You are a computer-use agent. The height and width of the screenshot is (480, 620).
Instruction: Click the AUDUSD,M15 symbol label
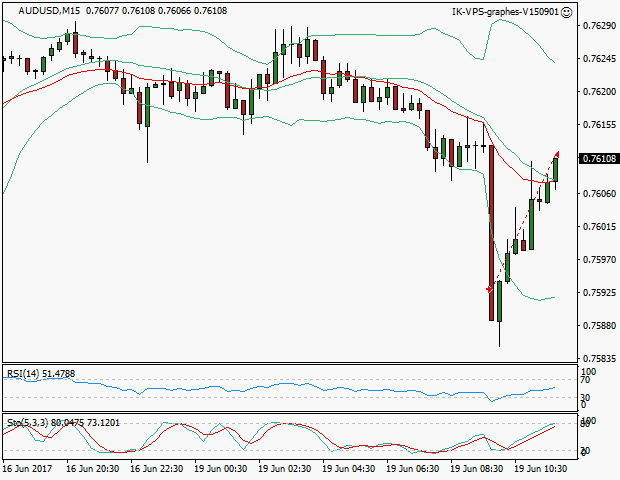point(41,12)
